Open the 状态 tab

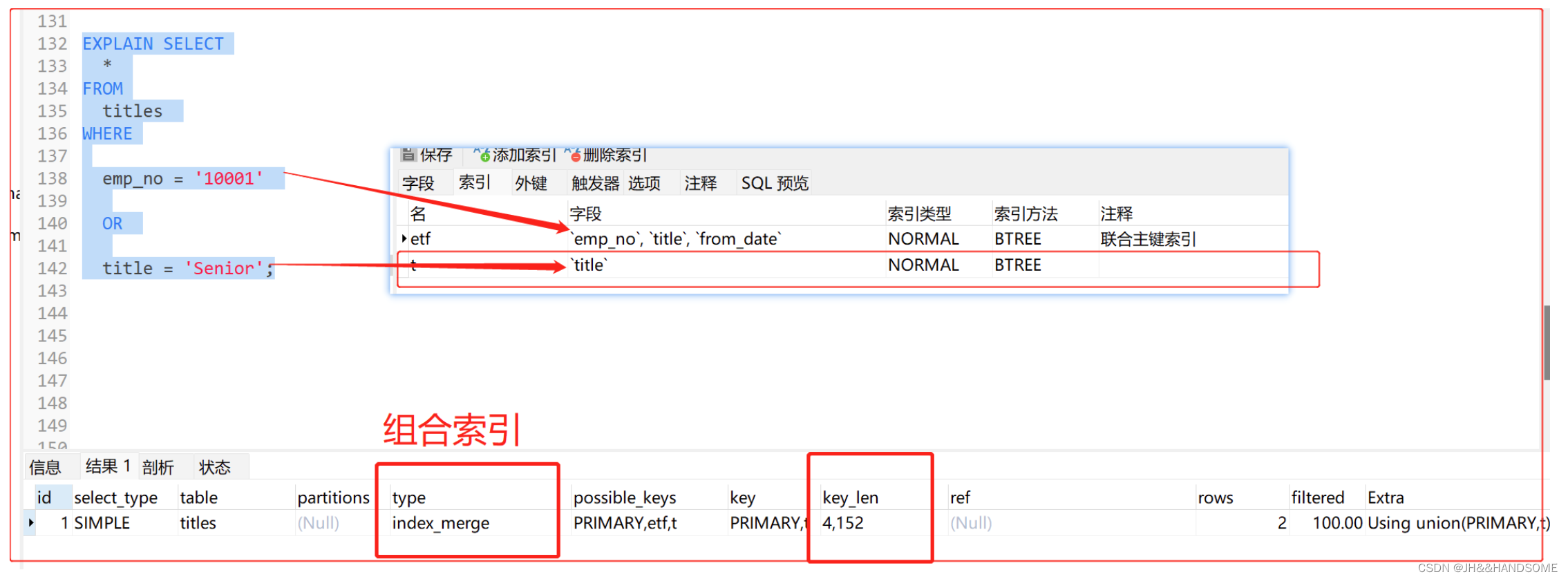click(215, 468)
